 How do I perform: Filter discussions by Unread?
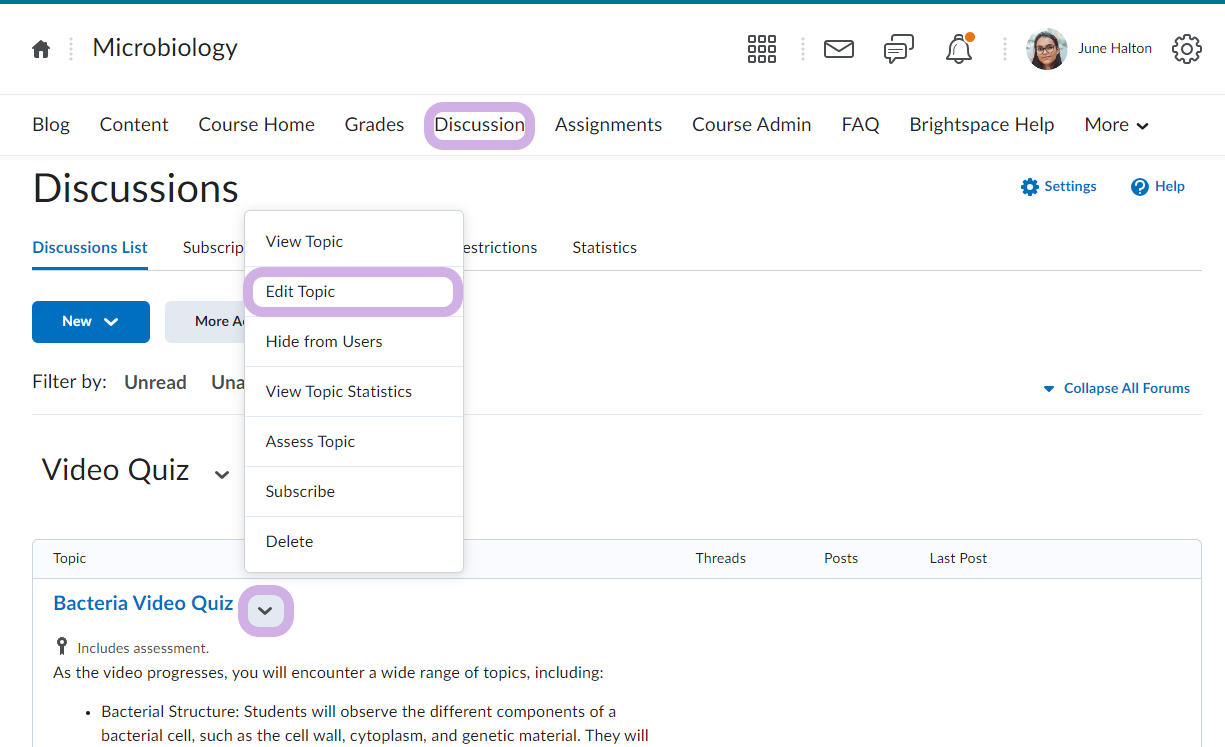tap(155, 382)
